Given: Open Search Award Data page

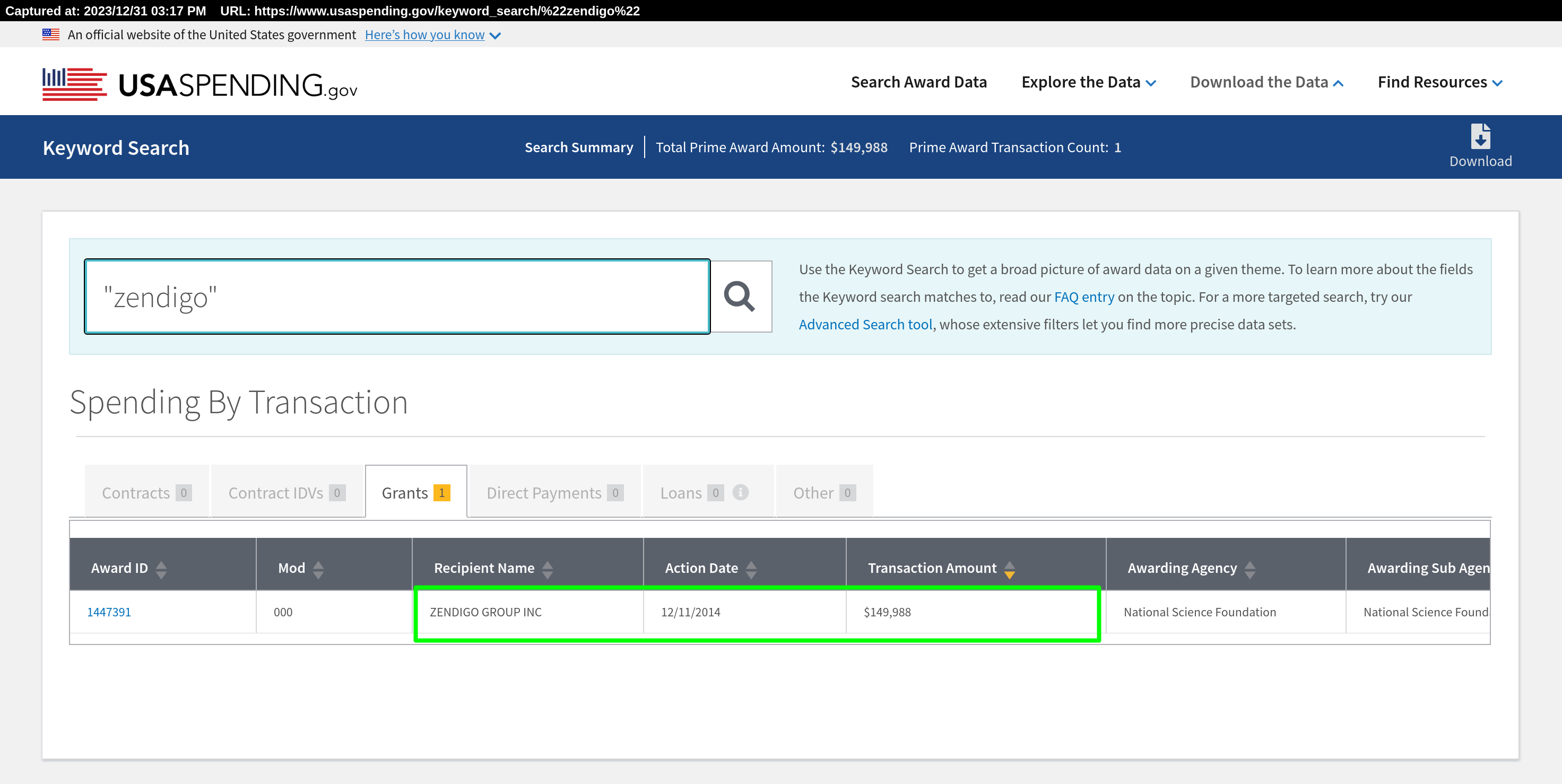Looking at the screenshot, I should coord(918,82).
